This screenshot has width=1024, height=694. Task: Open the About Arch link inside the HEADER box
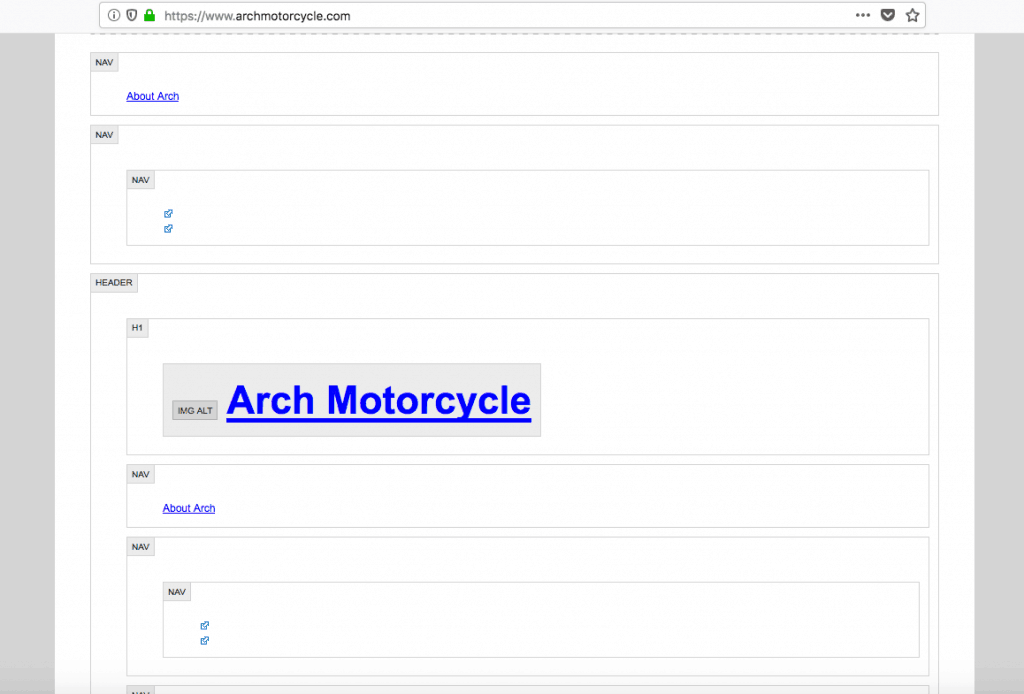coord(189,508)
